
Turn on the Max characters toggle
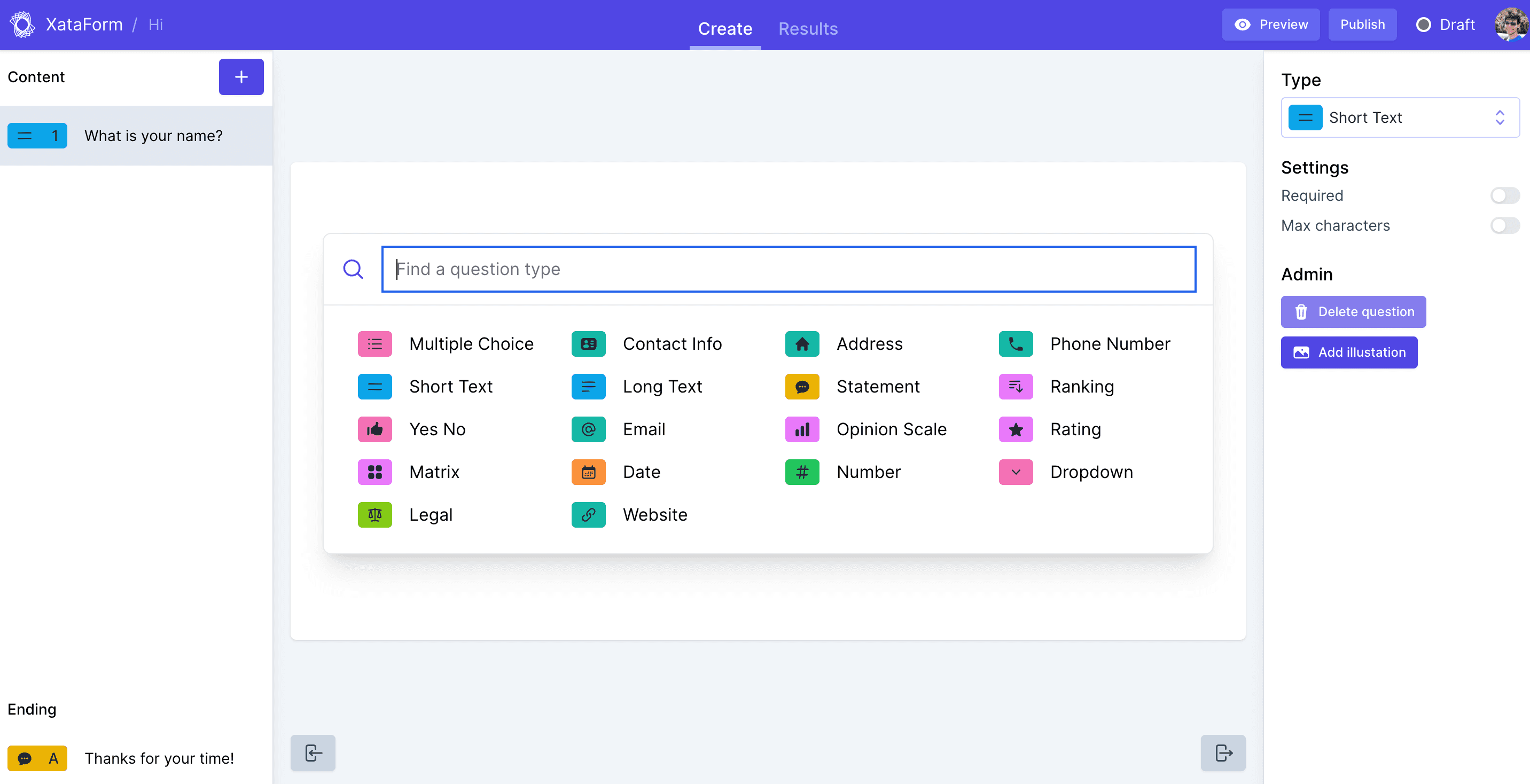pyautogui.click(x=1504, y=226)
